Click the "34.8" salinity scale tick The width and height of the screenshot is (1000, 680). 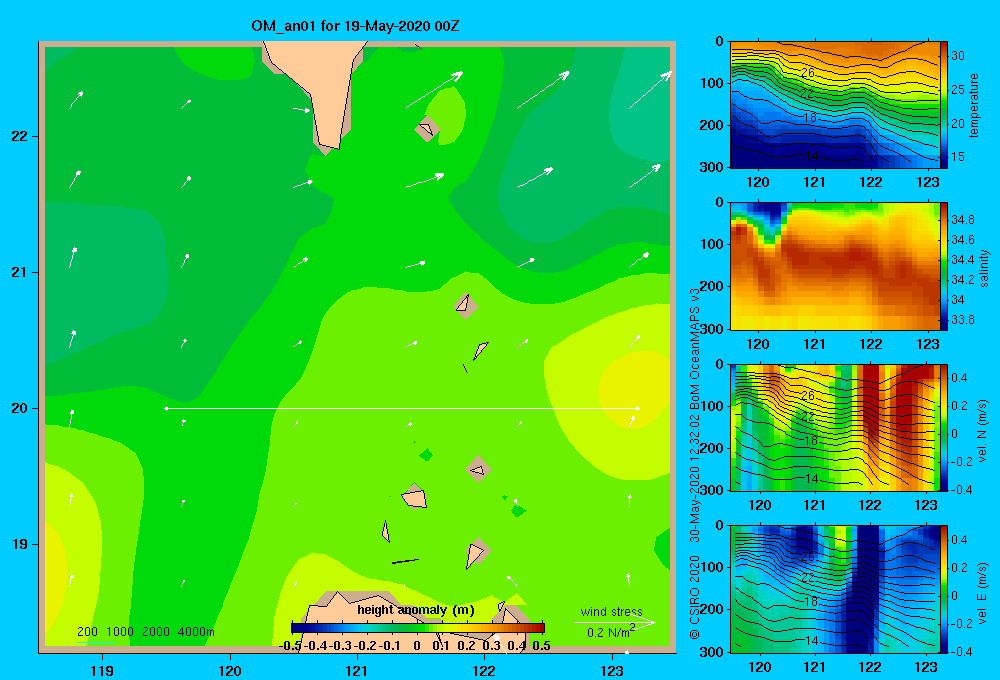pyautogui.click(x=963, y=219)
